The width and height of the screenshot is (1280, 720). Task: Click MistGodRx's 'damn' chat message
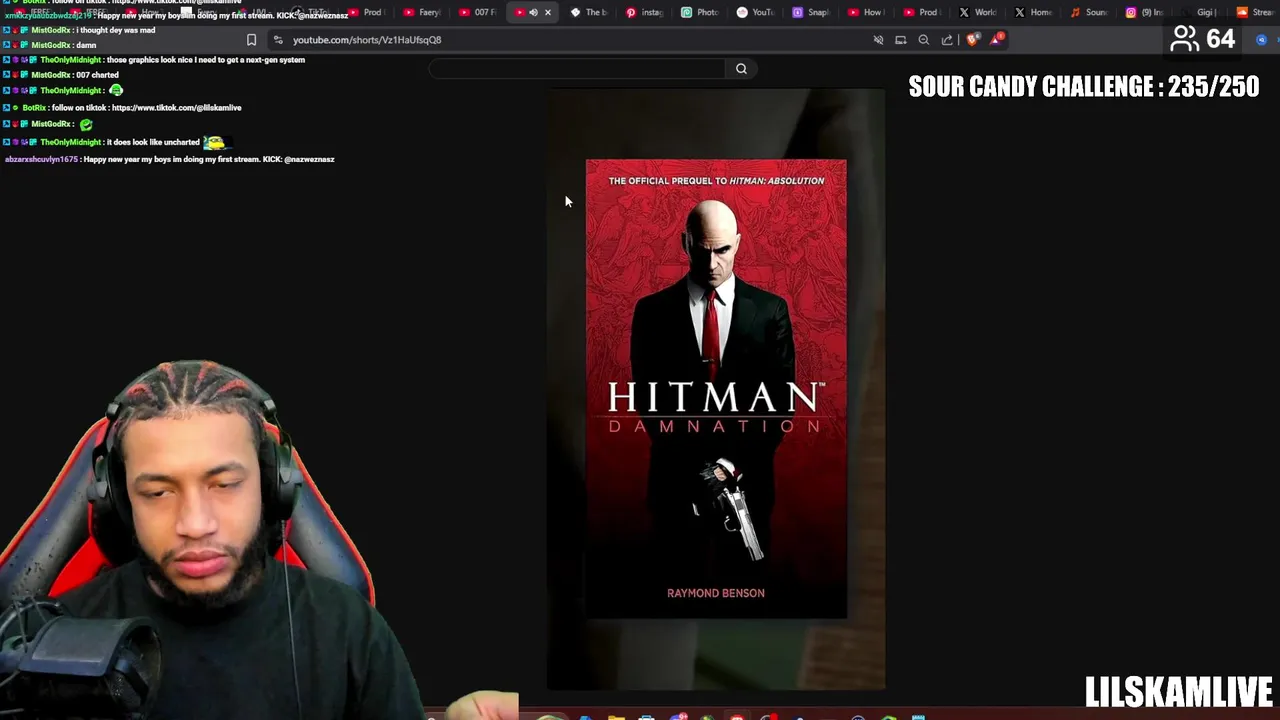point(86,45)
